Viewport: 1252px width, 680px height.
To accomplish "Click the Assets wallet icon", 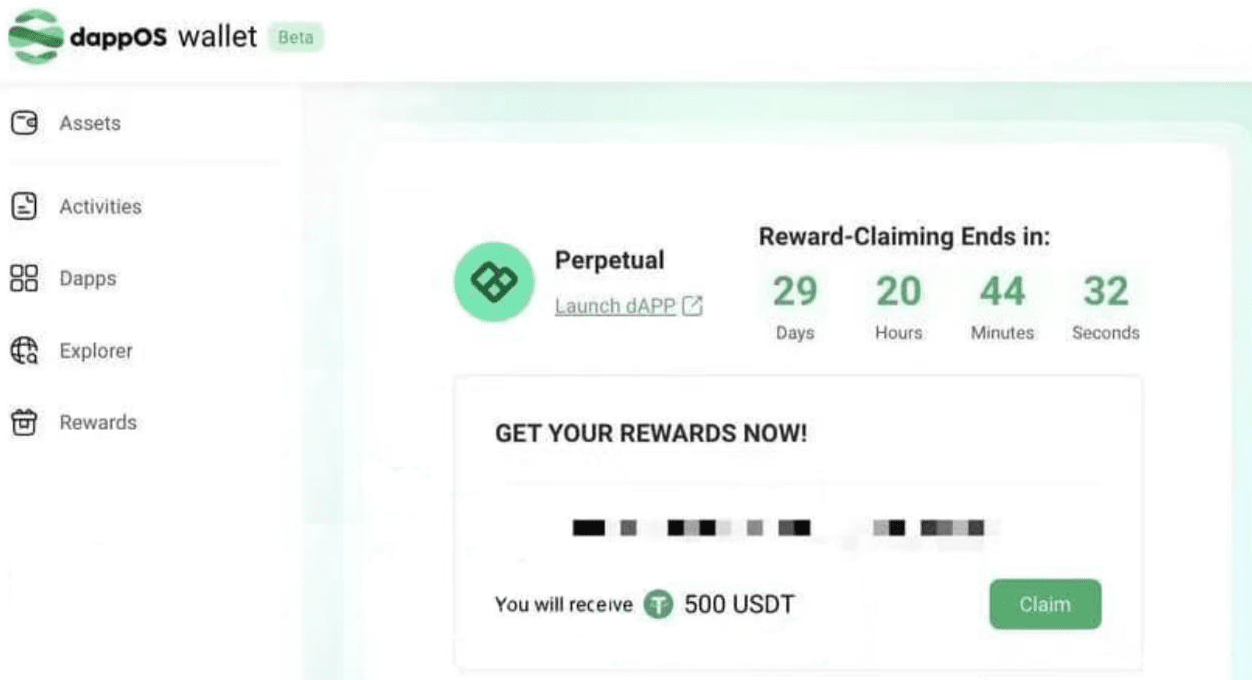I will point(24,123).
